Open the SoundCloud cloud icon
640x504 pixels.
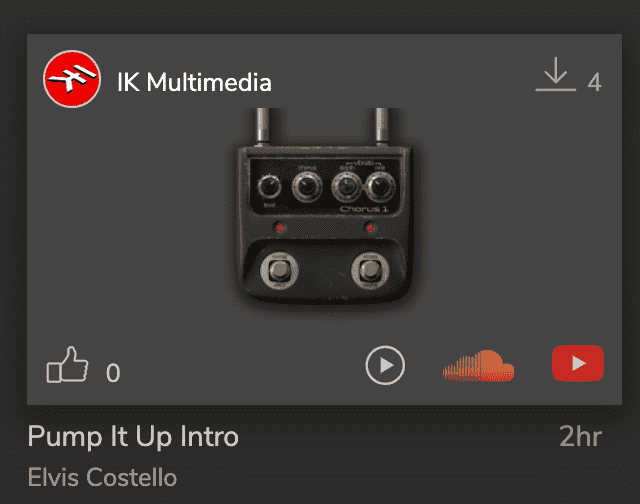pos(478,366)
